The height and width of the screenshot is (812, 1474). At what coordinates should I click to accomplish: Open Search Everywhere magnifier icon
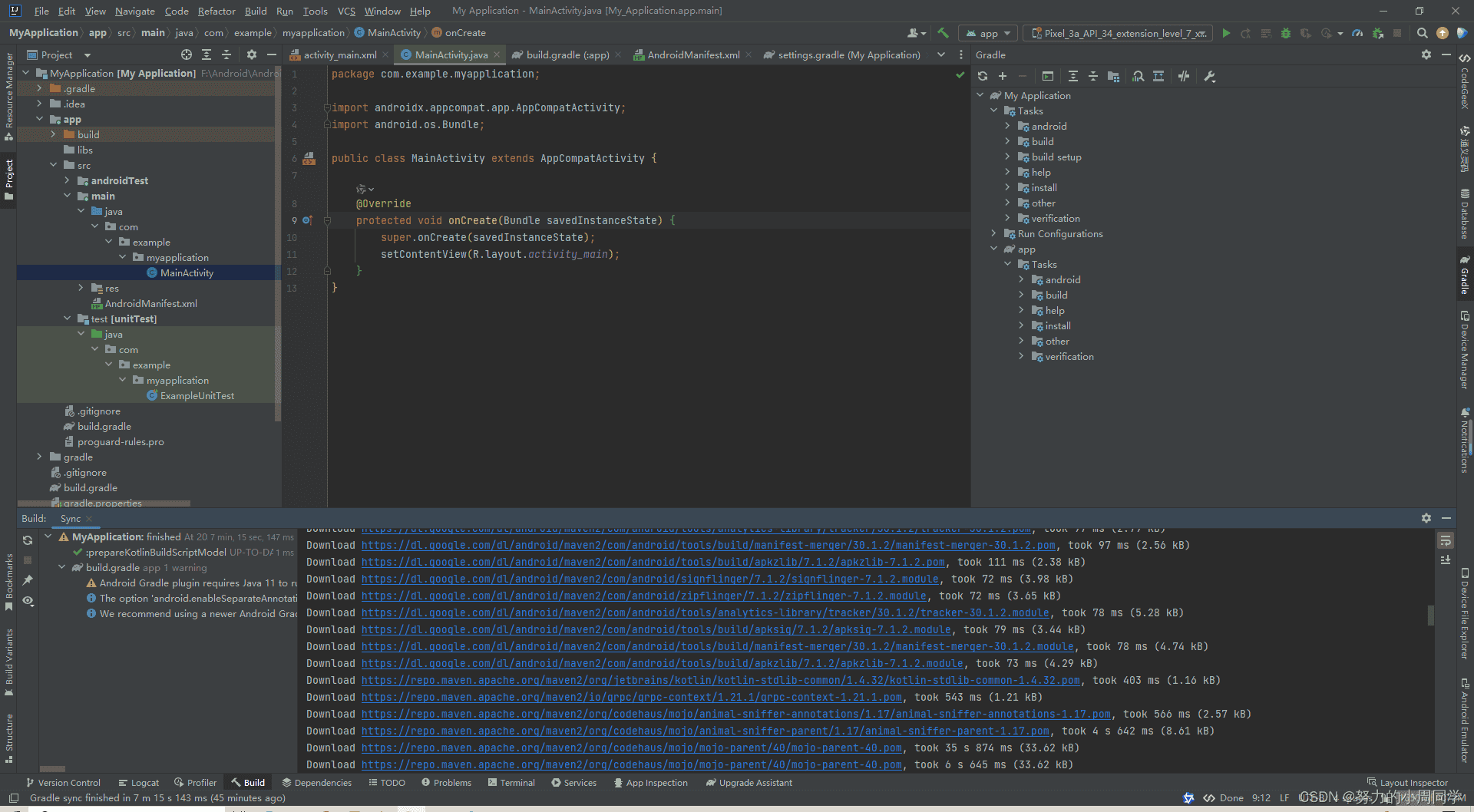(1422, 33)
